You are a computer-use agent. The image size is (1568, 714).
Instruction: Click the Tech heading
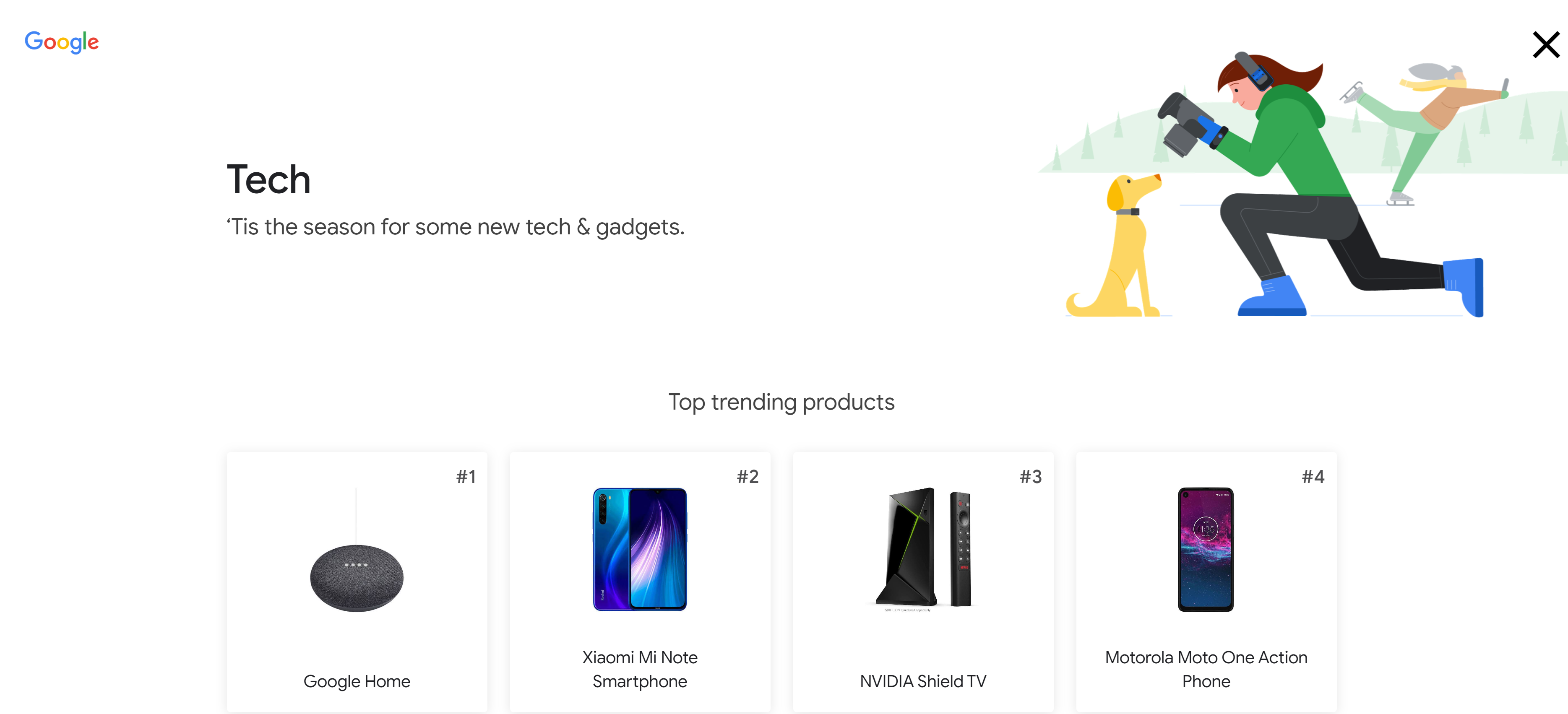click(x=268, y=179)
